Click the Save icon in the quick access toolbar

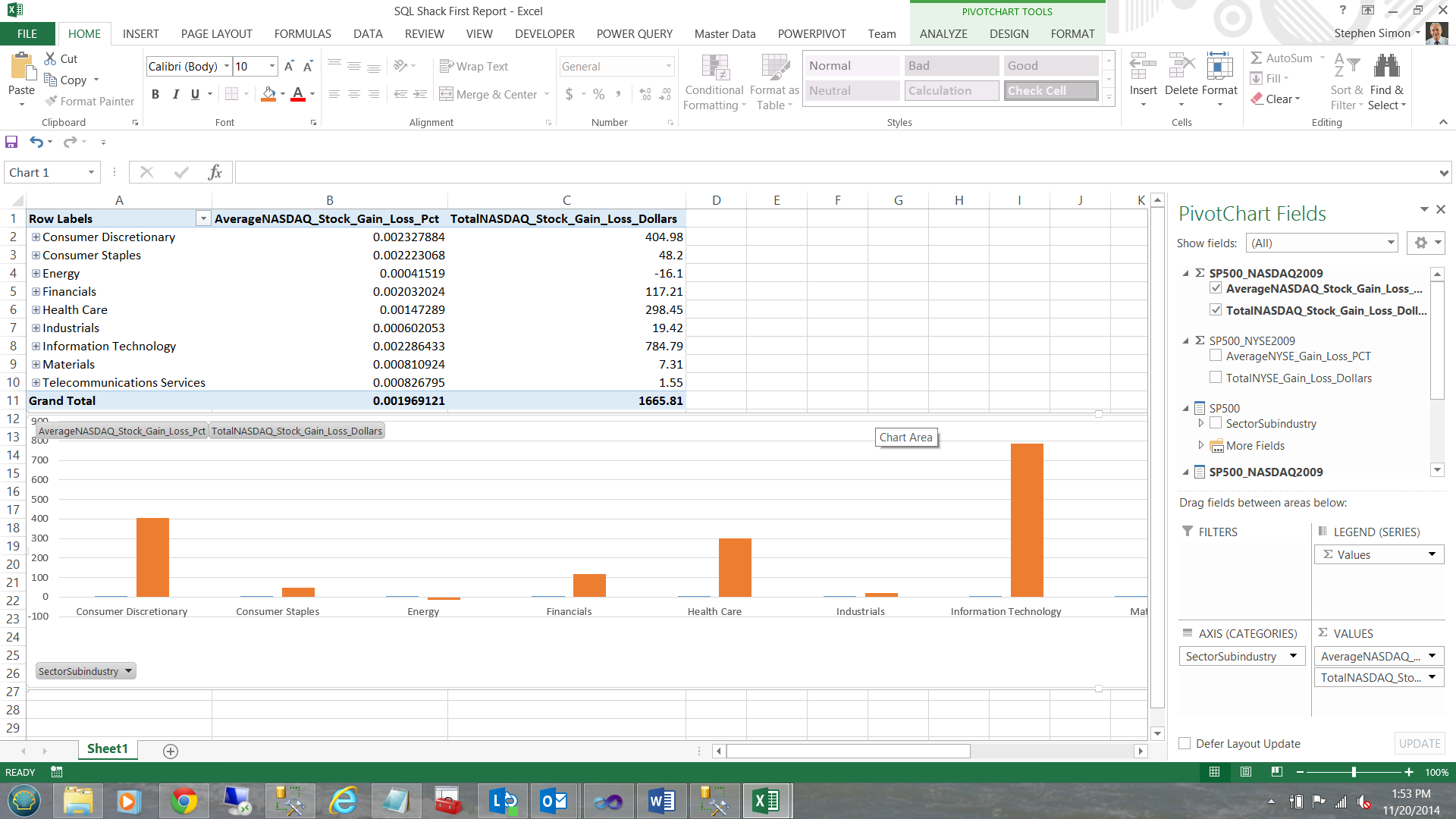click(x=11, y=142)
